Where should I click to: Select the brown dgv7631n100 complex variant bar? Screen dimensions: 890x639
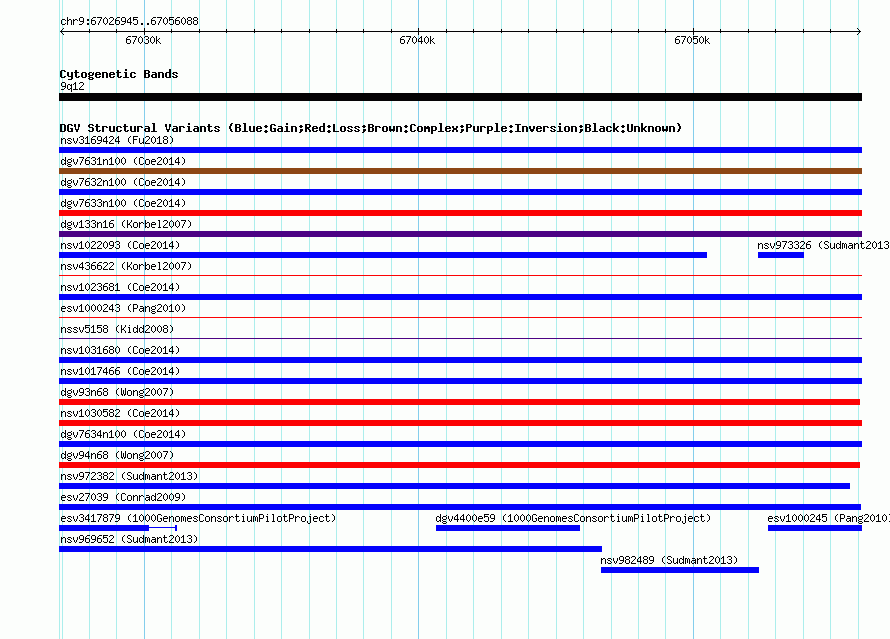[460, 171]
